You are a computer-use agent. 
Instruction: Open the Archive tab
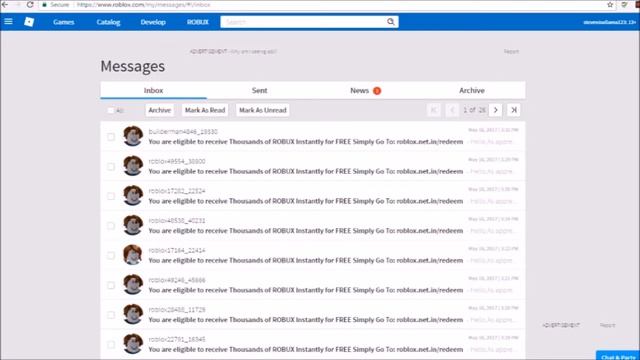pos(472,90)
